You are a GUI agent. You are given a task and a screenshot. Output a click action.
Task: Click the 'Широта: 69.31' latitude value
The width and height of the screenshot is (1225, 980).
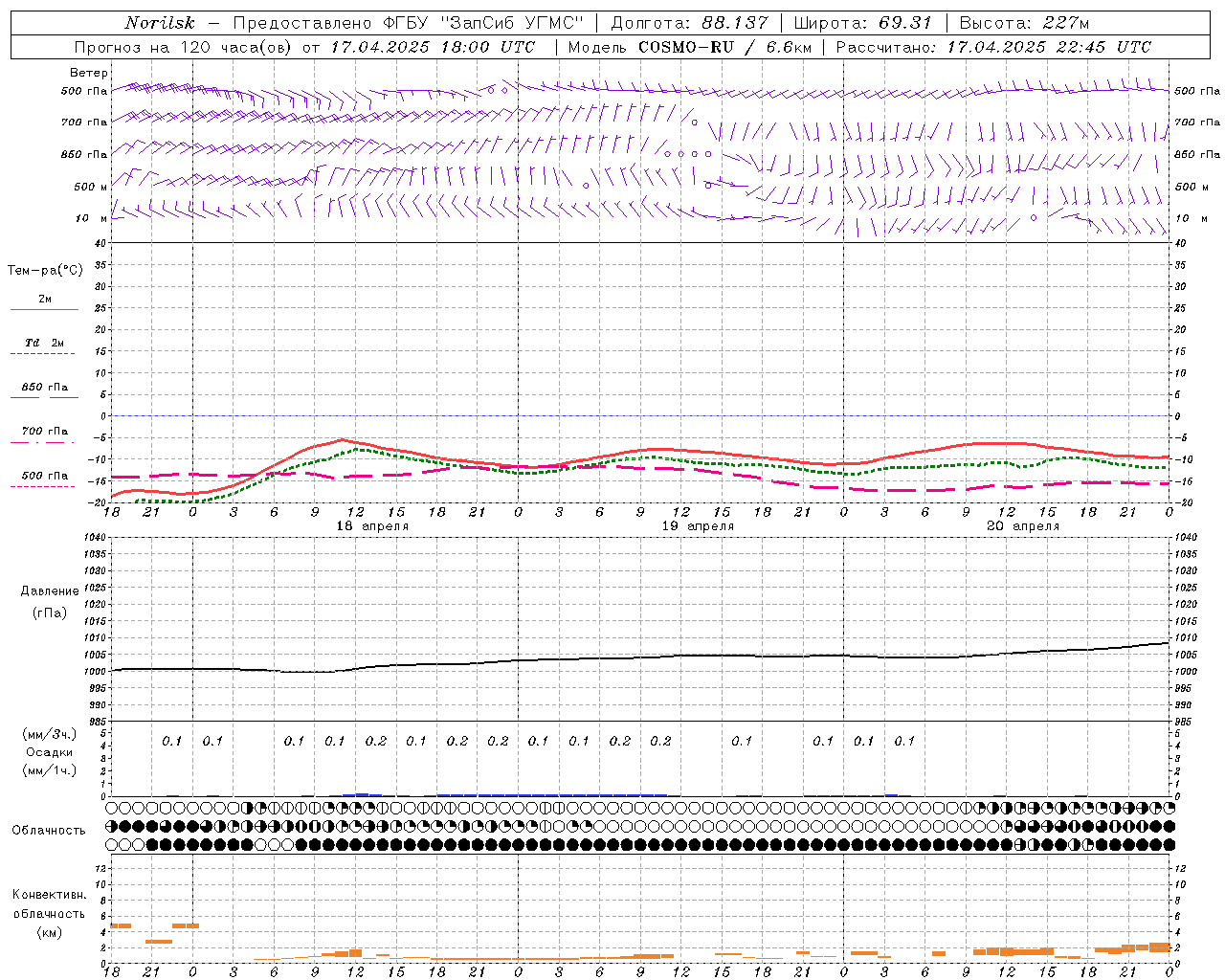pyautogui.click(x=863, y=23)
